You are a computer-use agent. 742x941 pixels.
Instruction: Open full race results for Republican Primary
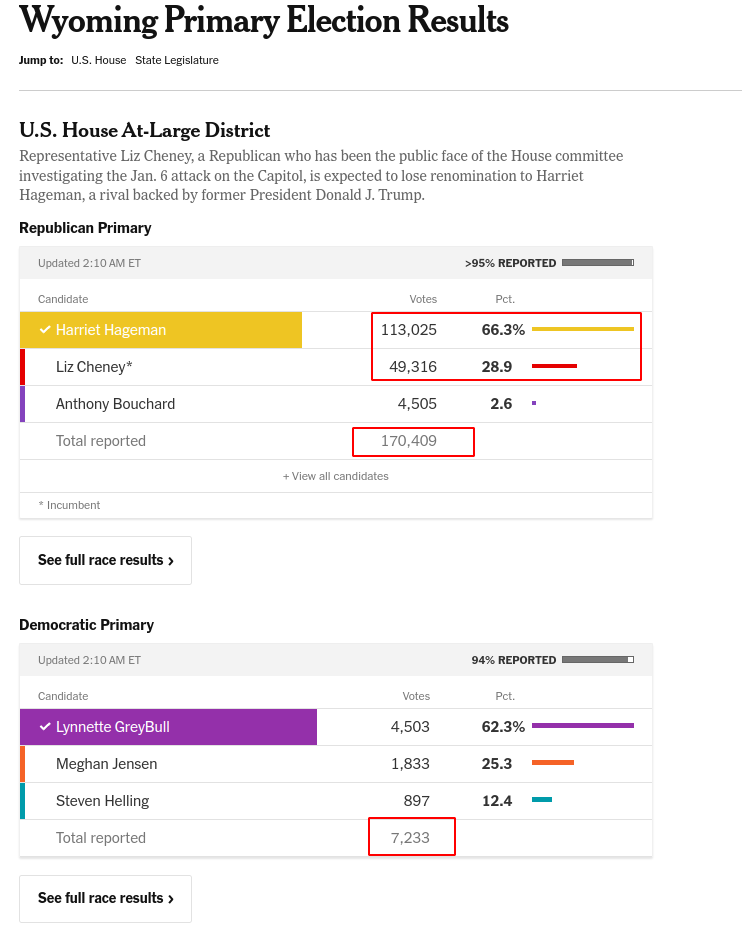coord(105,560)
